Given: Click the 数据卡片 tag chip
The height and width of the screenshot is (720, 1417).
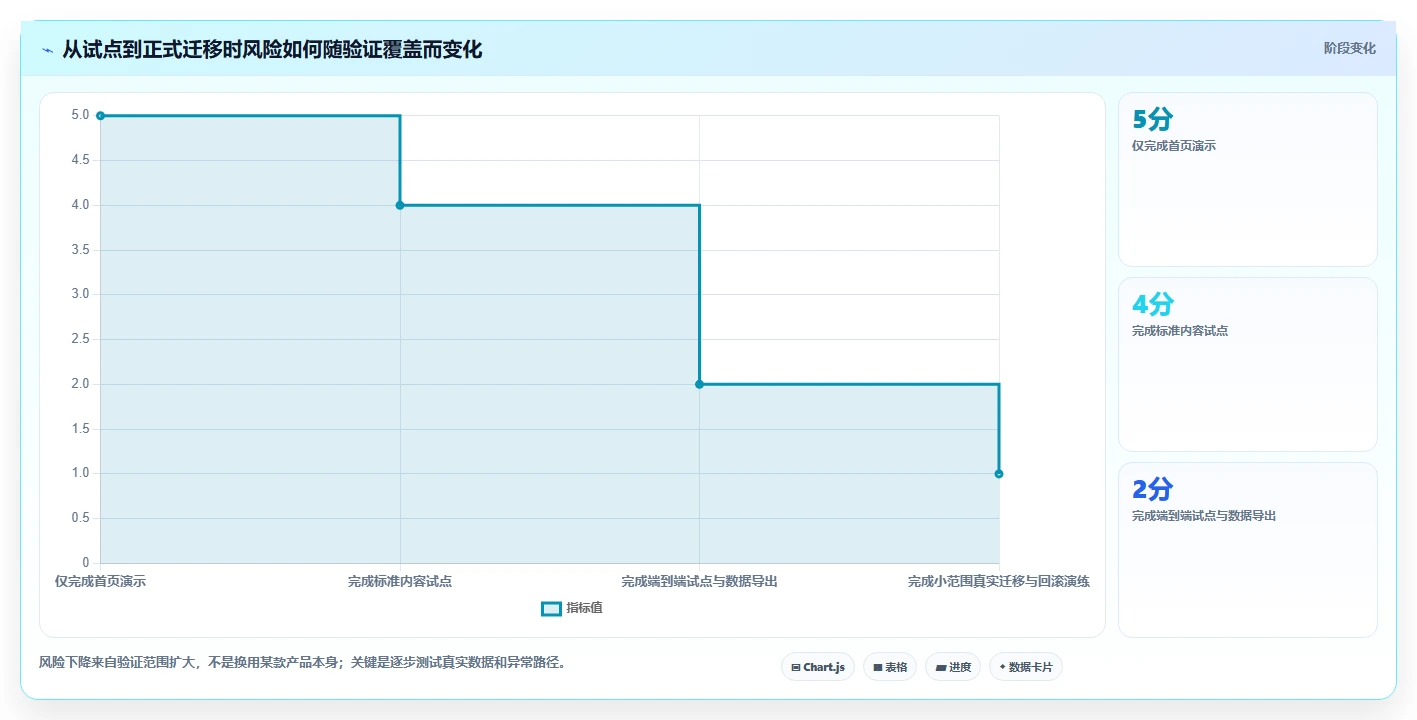Looking at the screenshot, I should (1026, 667).
